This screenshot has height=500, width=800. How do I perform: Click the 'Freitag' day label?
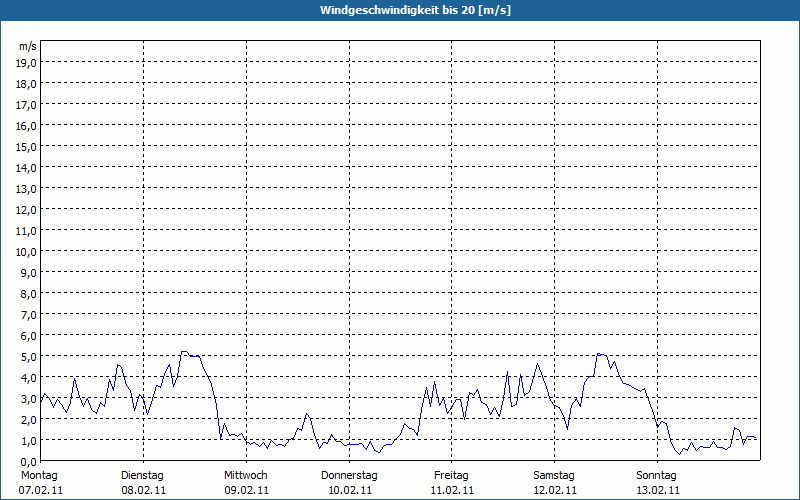(x=452, y=476)
